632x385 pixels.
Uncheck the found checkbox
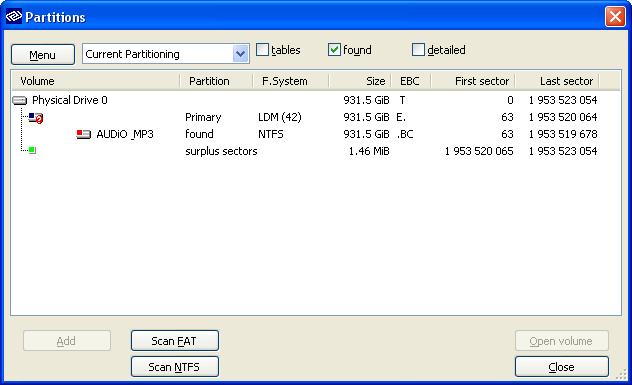coord(334,50)
